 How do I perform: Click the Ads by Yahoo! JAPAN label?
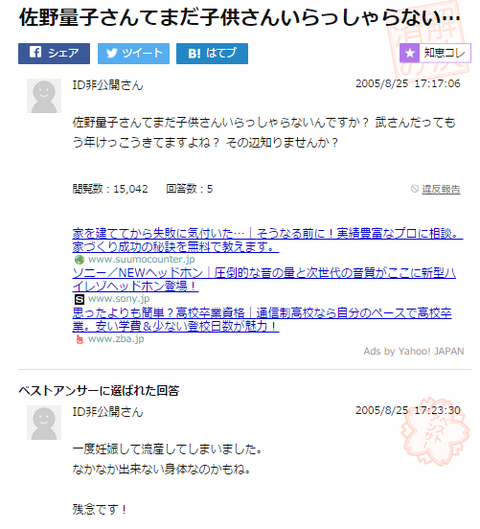[414, 351]
